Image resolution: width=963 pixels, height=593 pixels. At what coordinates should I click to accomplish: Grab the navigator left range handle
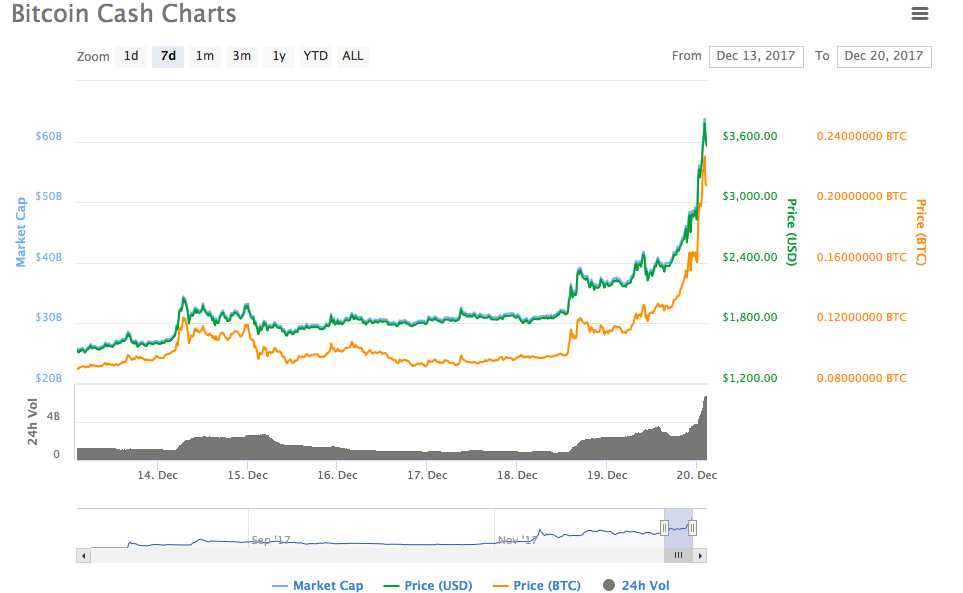664,528
